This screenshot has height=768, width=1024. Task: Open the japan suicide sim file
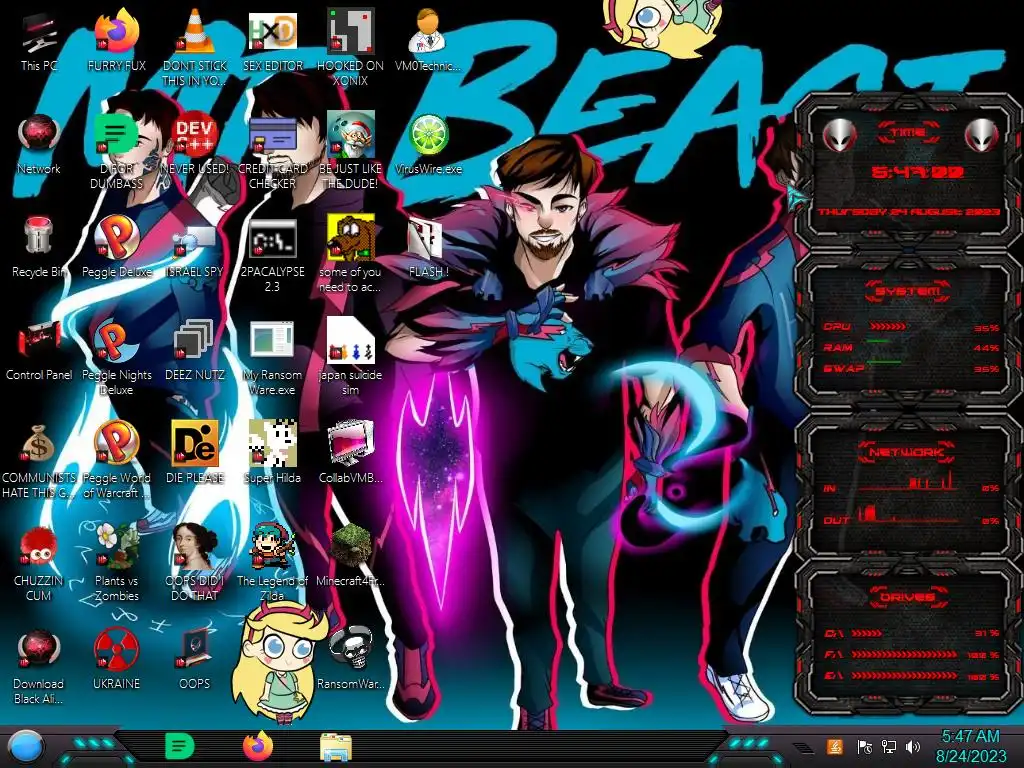click(350, 358)
